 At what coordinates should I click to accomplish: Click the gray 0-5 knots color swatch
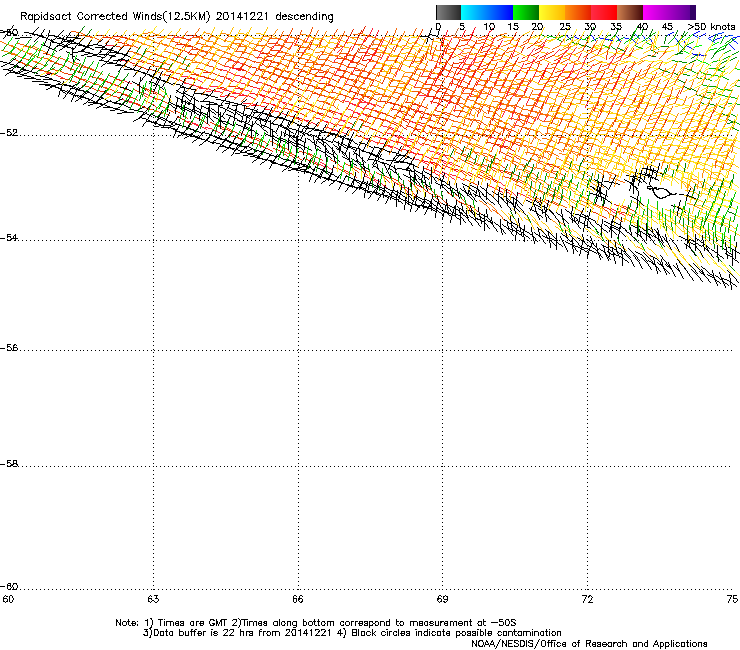[x=448, y=12]
